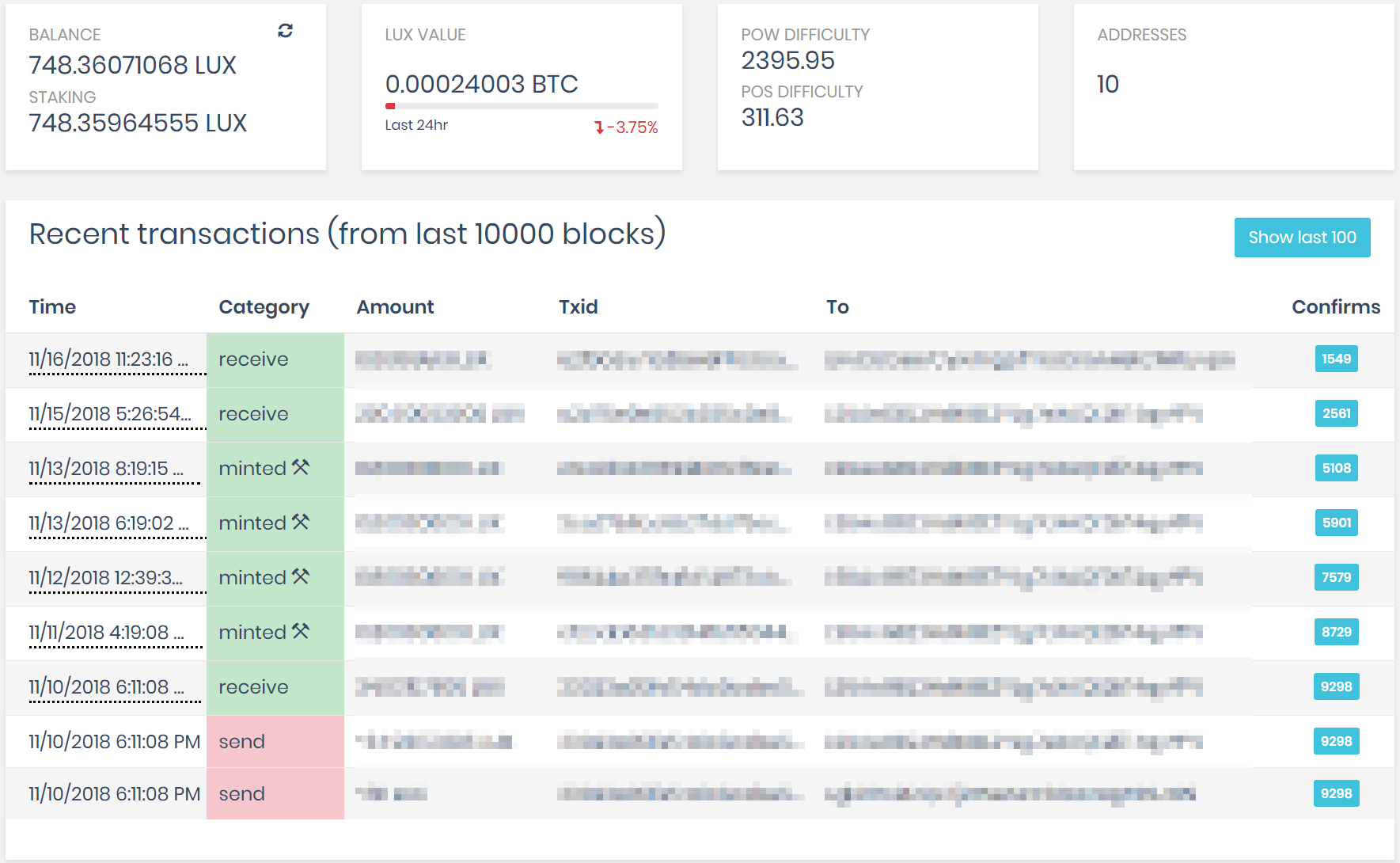Refresh the balance with the sync icon
Viewport: 1400px width, 863px height.
click(x=286, y=31)
